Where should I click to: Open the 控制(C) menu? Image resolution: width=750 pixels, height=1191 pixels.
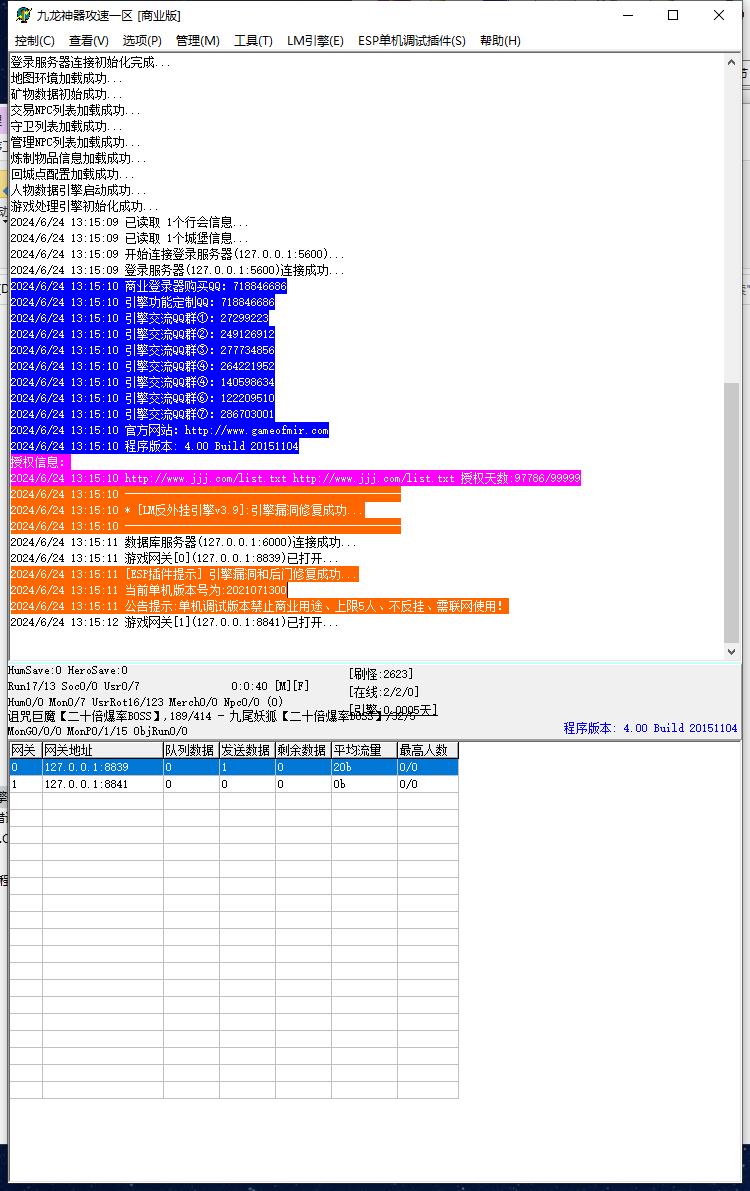[34, 41]
